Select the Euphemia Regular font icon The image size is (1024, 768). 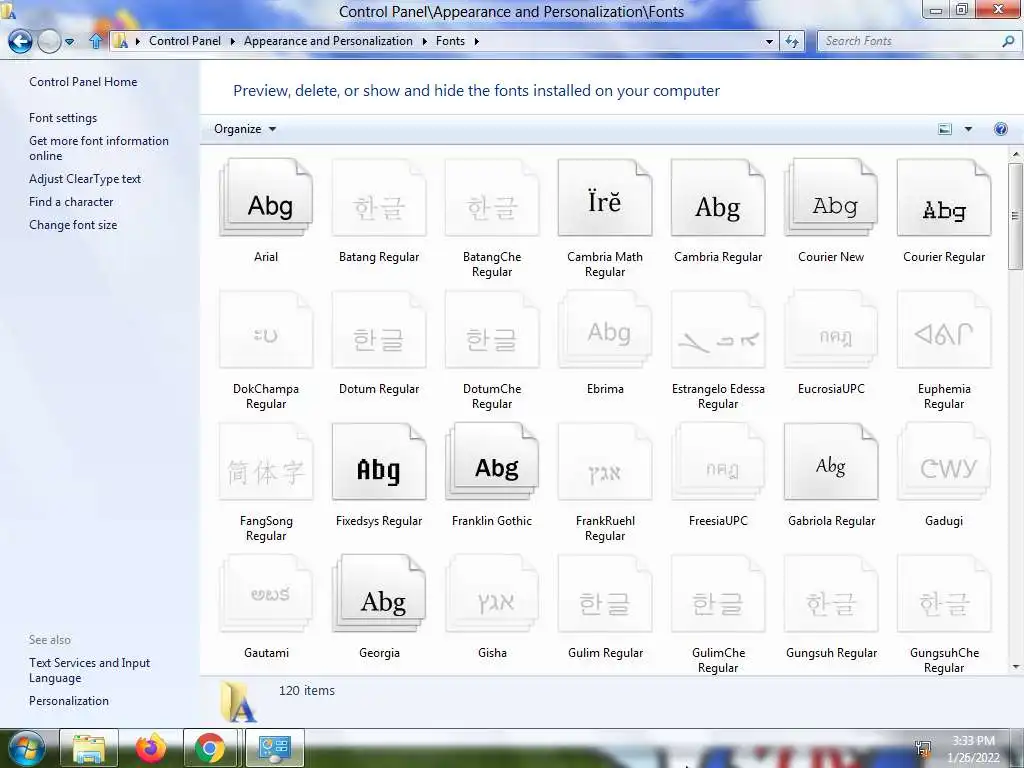[944, 330]
